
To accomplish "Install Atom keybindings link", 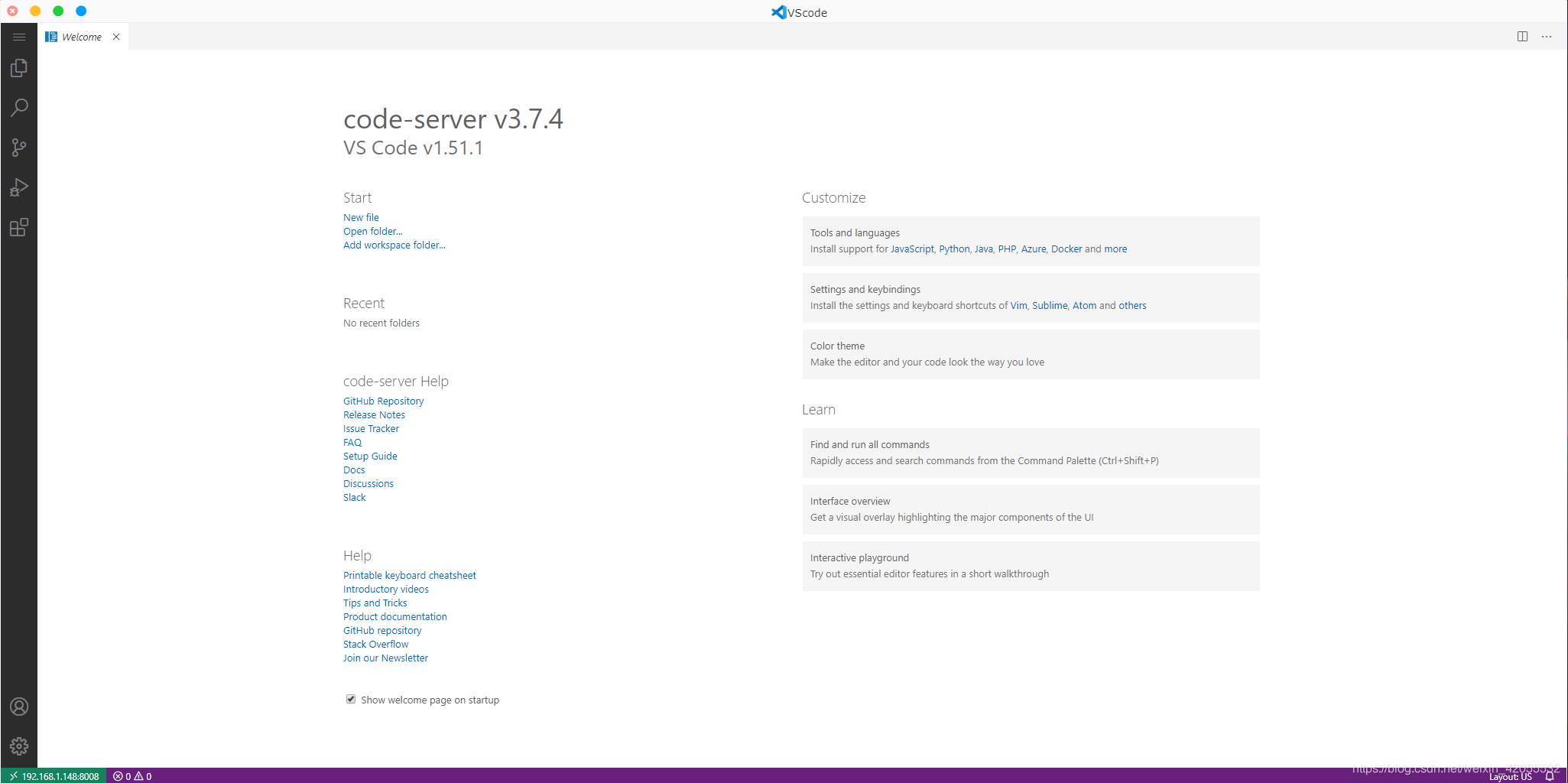I will [x=1084, y=306].
